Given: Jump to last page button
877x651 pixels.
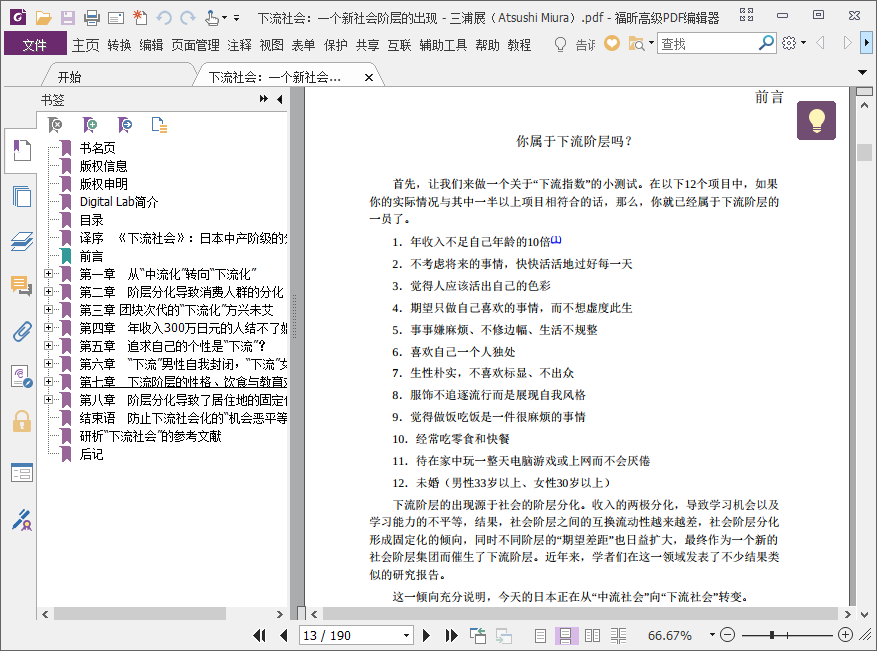Looking at the screenshot, I should click(x=451, y=635).
